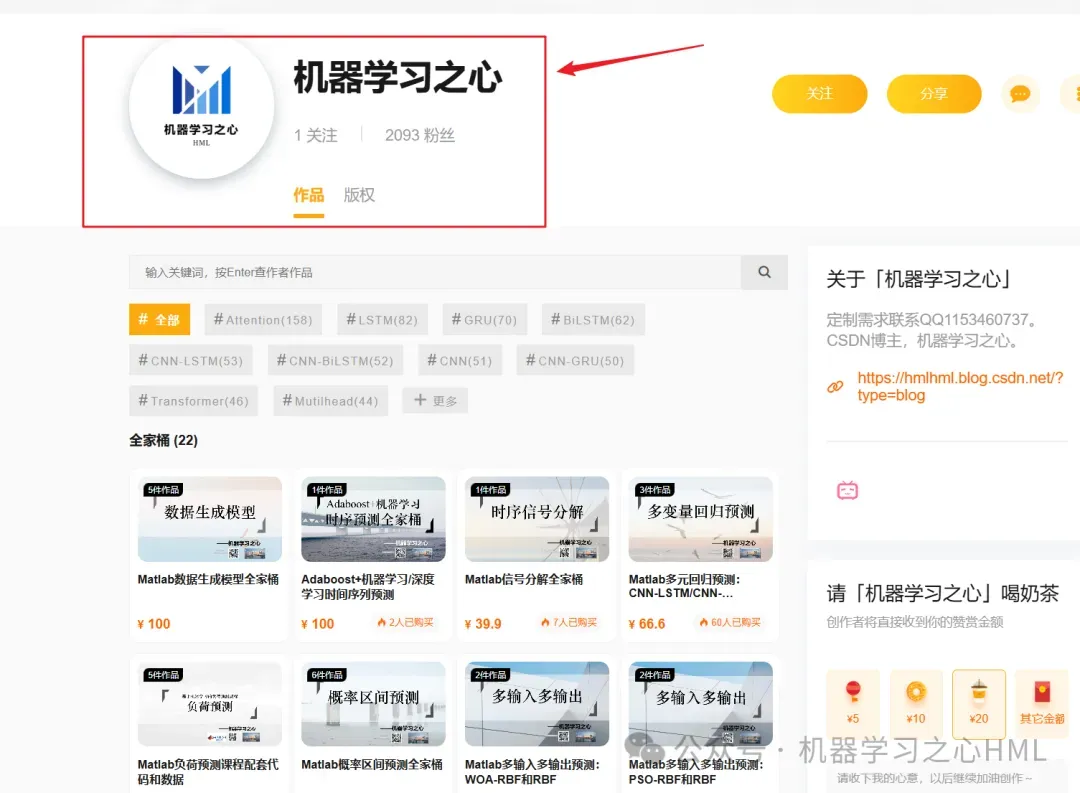Filter by #BiLSTM(62) tag
1080x793 pixels.
pyautogui.click(x=593, y=320)
